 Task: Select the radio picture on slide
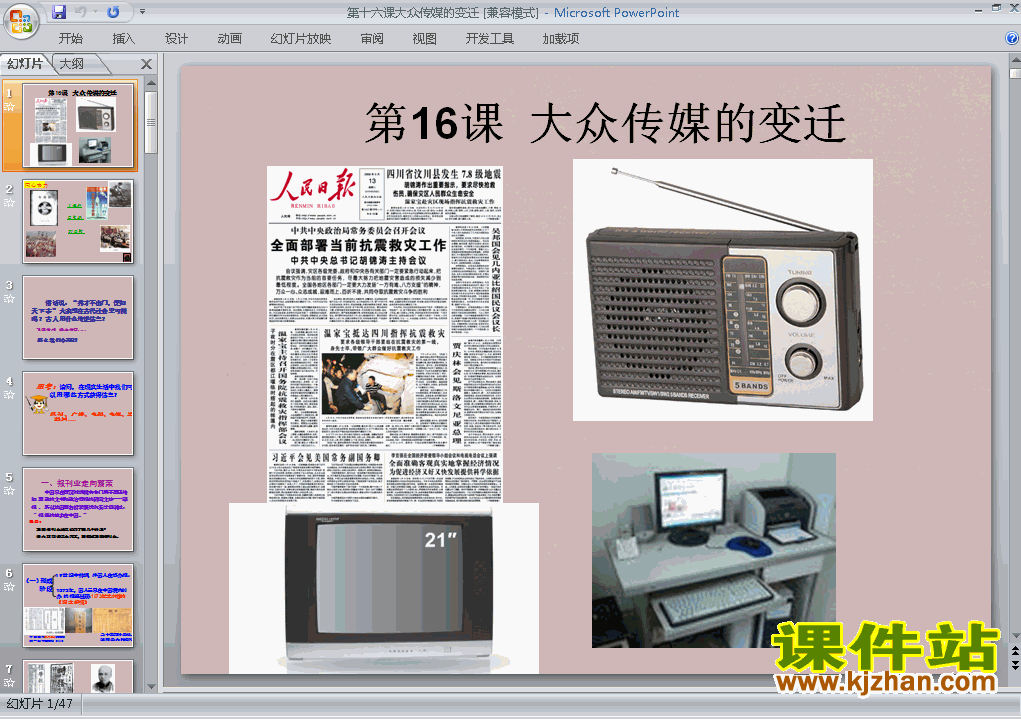[723, 290]
